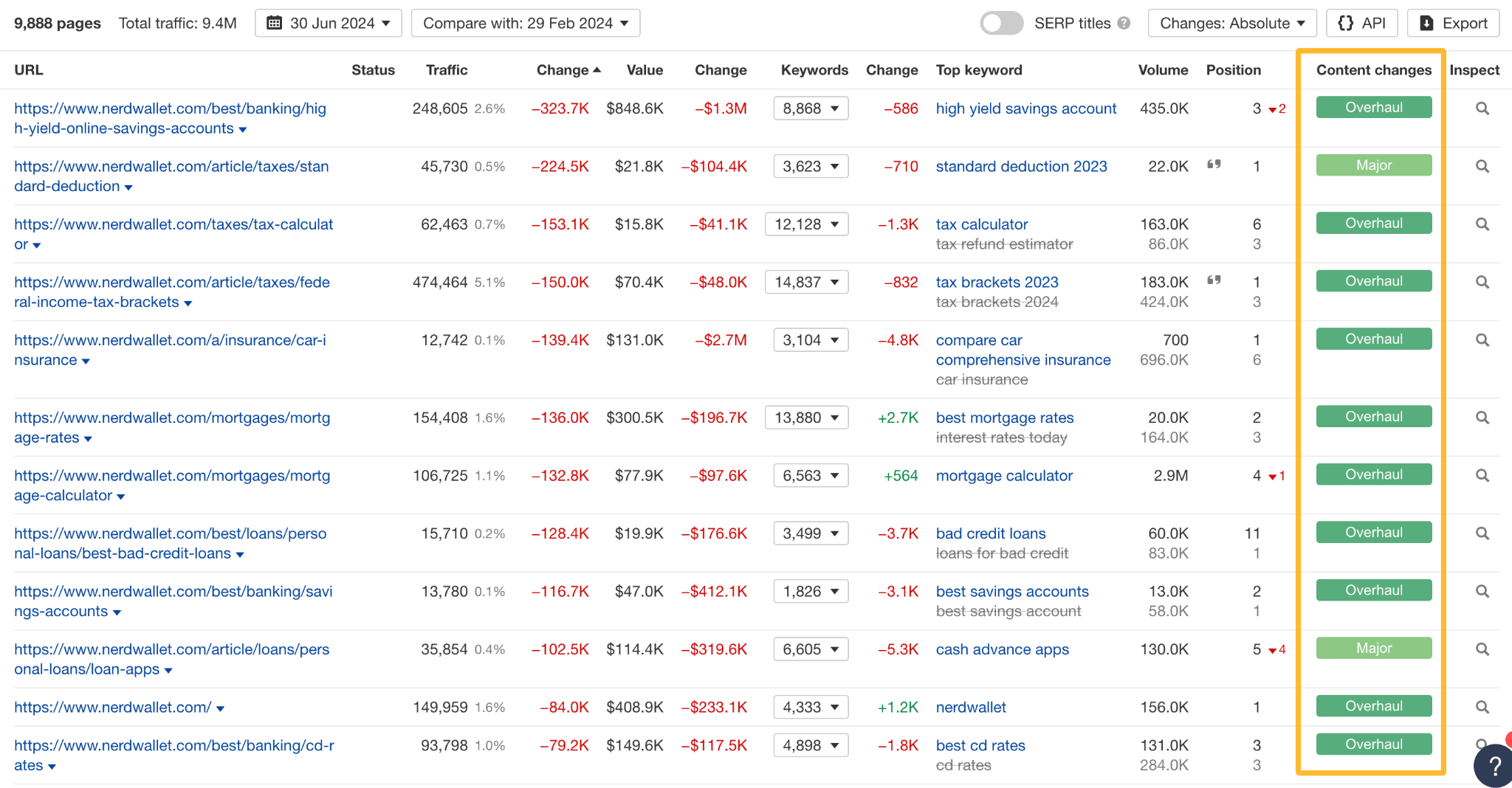The image size is (1512, 788).
Task: Inspect the high-yield-online-savings-accounts page
Action: [x=1482, y=108]
